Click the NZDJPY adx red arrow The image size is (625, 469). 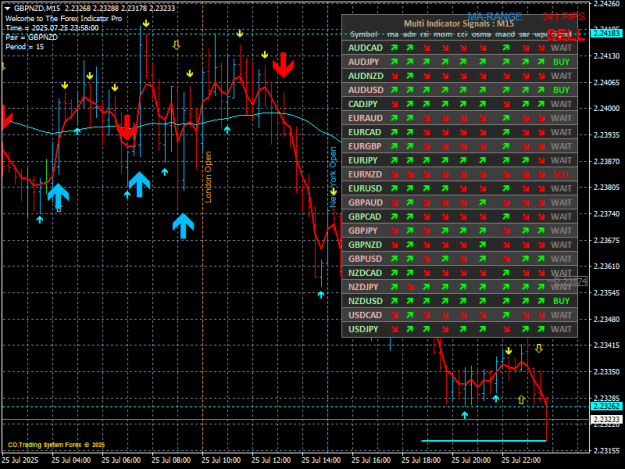click(x=410, y=287)
